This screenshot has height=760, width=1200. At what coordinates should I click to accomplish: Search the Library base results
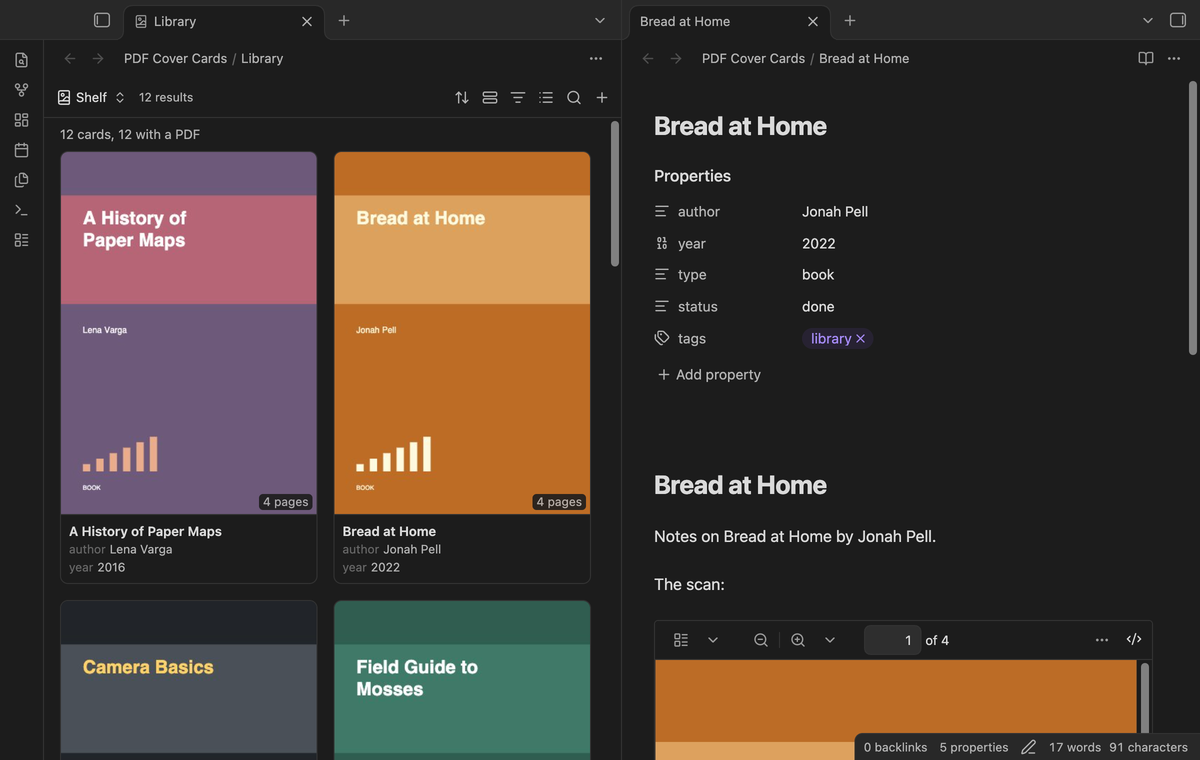tap(574, 97)
